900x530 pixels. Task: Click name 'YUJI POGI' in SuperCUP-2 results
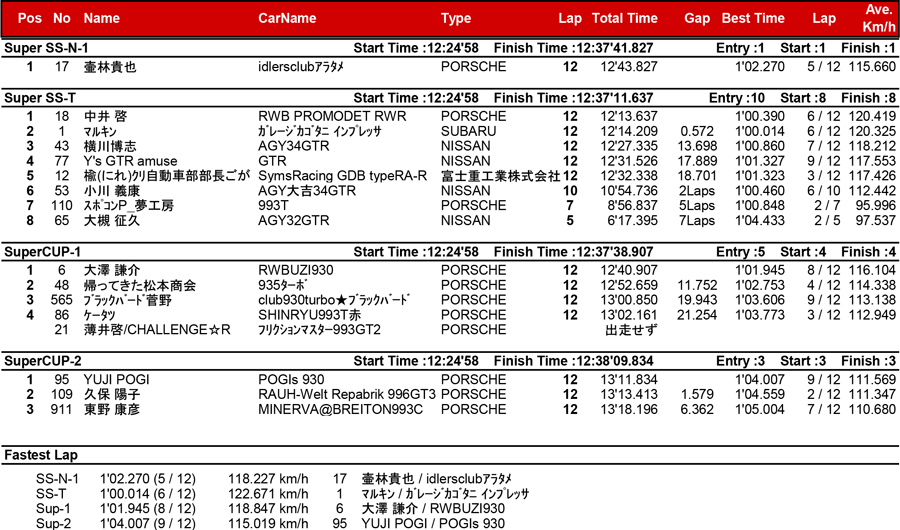pyautogui.click(x=117, y=380)
